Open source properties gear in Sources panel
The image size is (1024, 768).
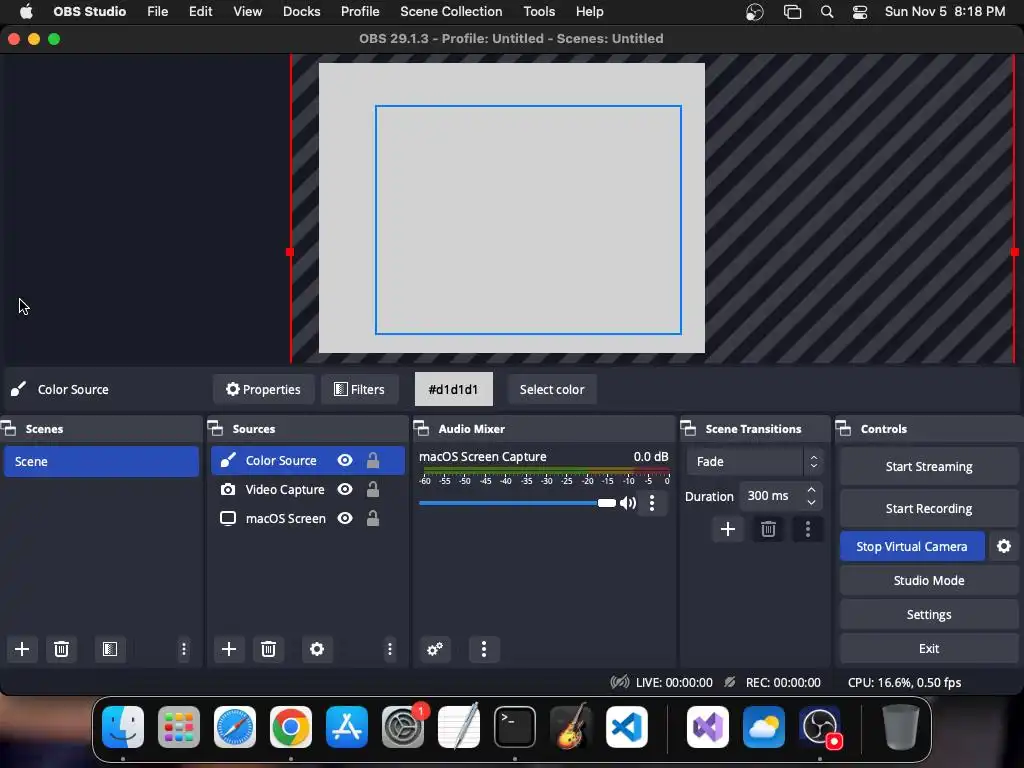point(317,649)
